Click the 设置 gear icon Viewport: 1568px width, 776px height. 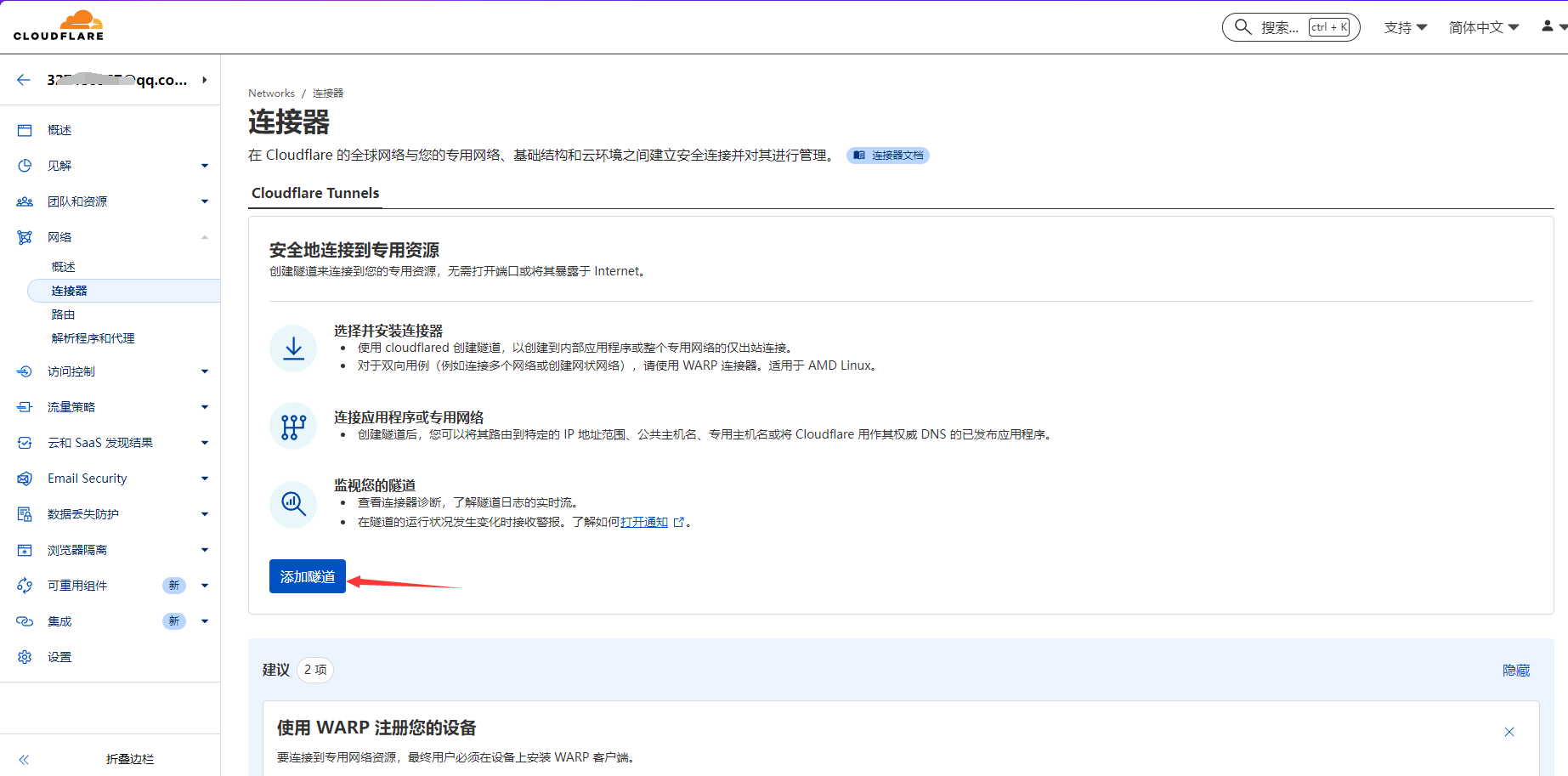pos(25,657)
